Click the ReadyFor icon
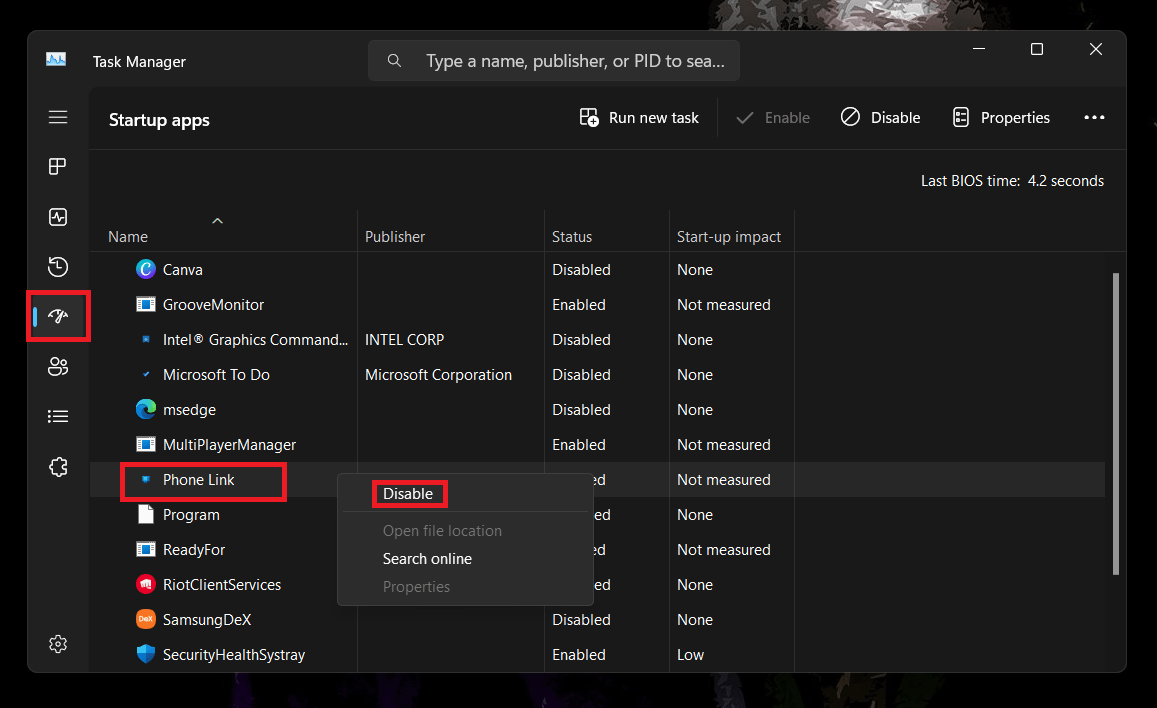Image resolution: width=1157 pixels, height=708 pixels. [146, 549]
